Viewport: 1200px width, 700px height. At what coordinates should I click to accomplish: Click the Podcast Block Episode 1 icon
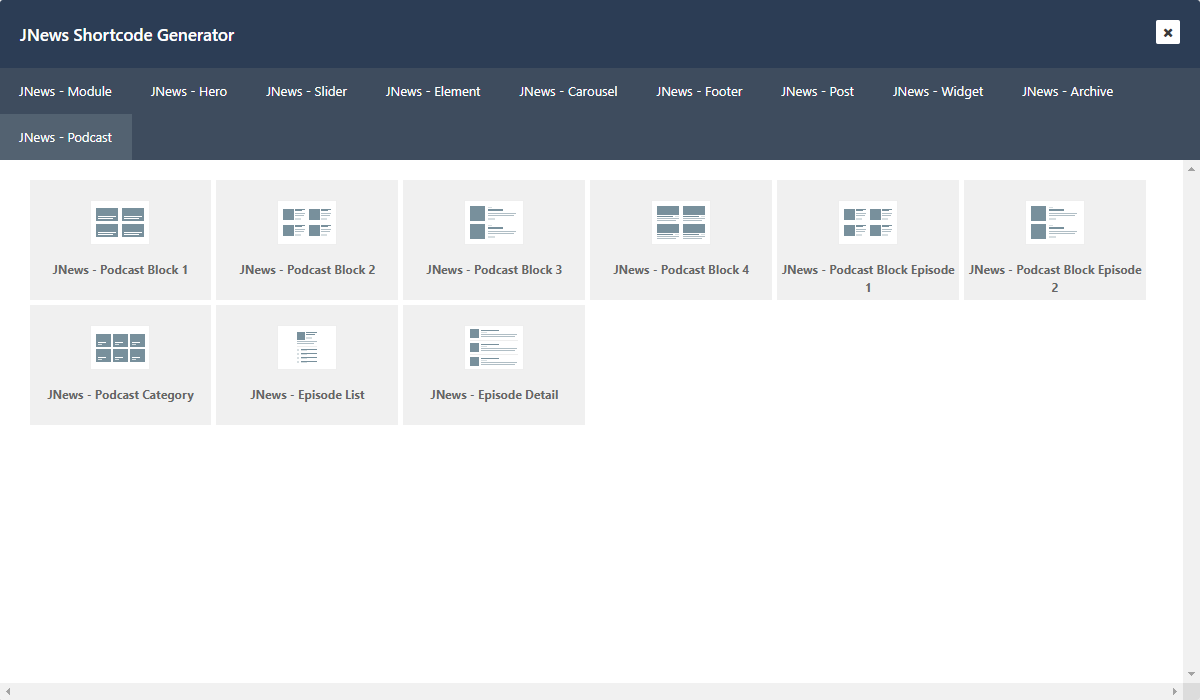pyautogui.click(x=868, y=222)
